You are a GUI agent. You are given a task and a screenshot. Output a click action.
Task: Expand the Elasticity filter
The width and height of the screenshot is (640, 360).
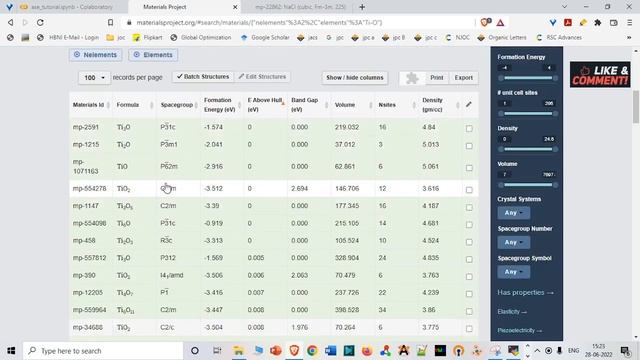point(512,311)
